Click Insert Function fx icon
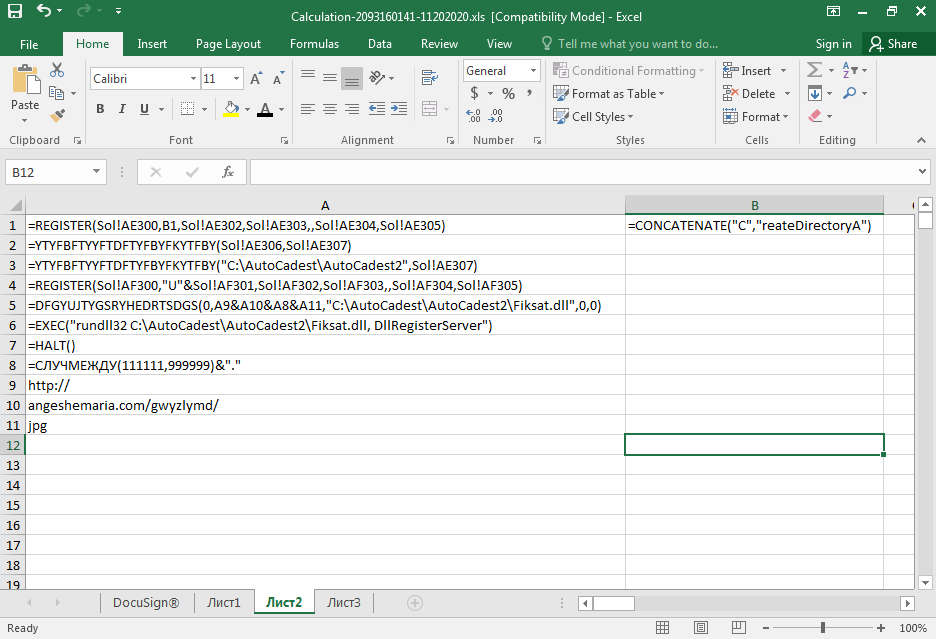 coord(227,172)
